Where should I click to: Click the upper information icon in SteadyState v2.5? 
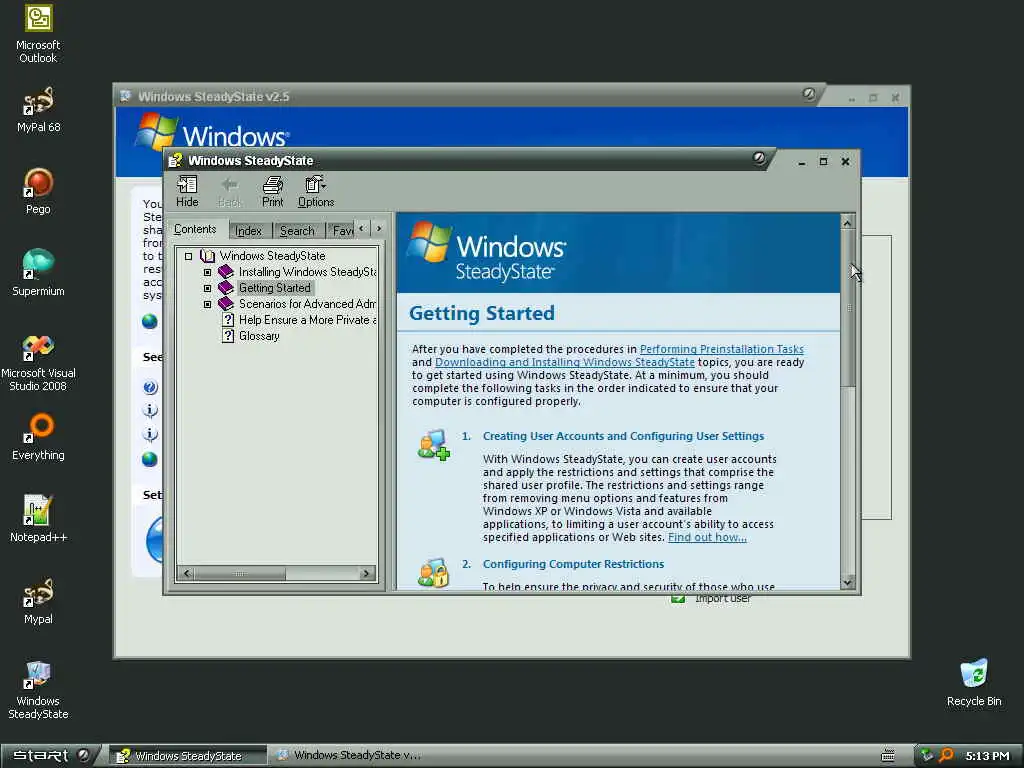tap(150, 411)
